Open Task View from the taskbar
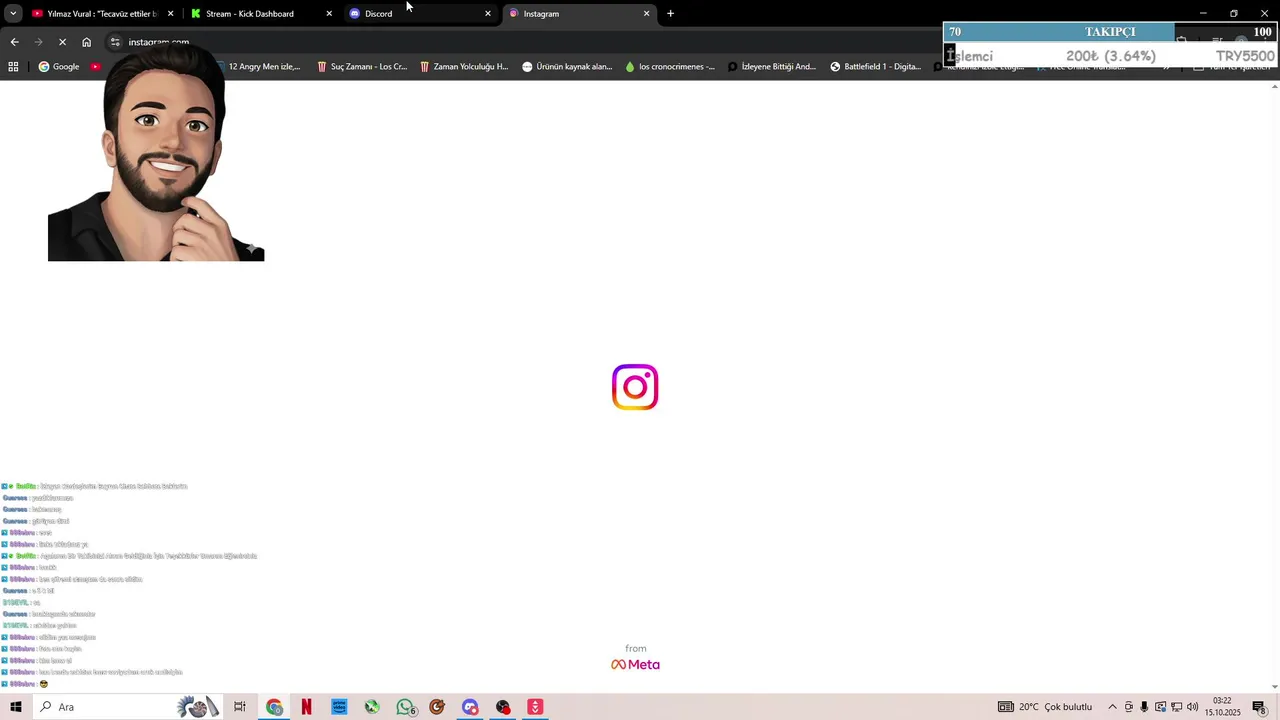Viewport: 1280px width, 720px height. [x=240, y=707]
